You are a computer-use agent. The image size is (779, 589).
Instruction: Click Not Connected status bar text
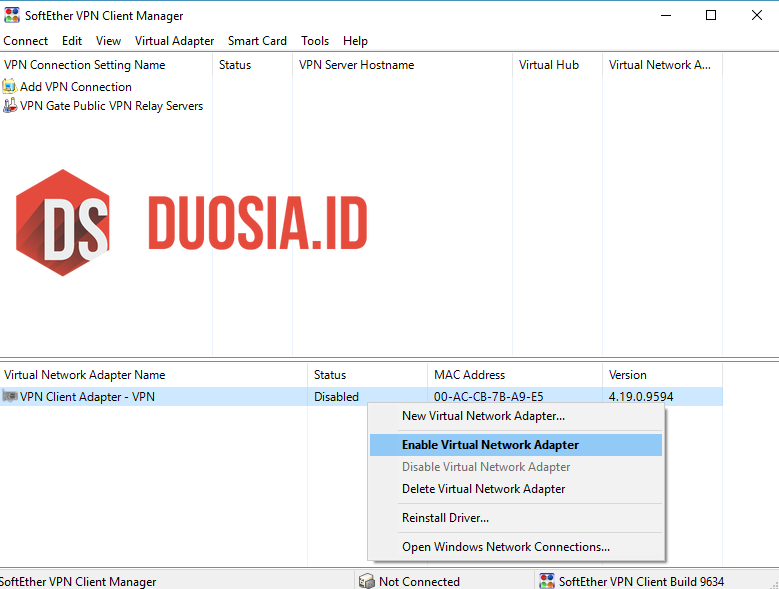point(419,581)
